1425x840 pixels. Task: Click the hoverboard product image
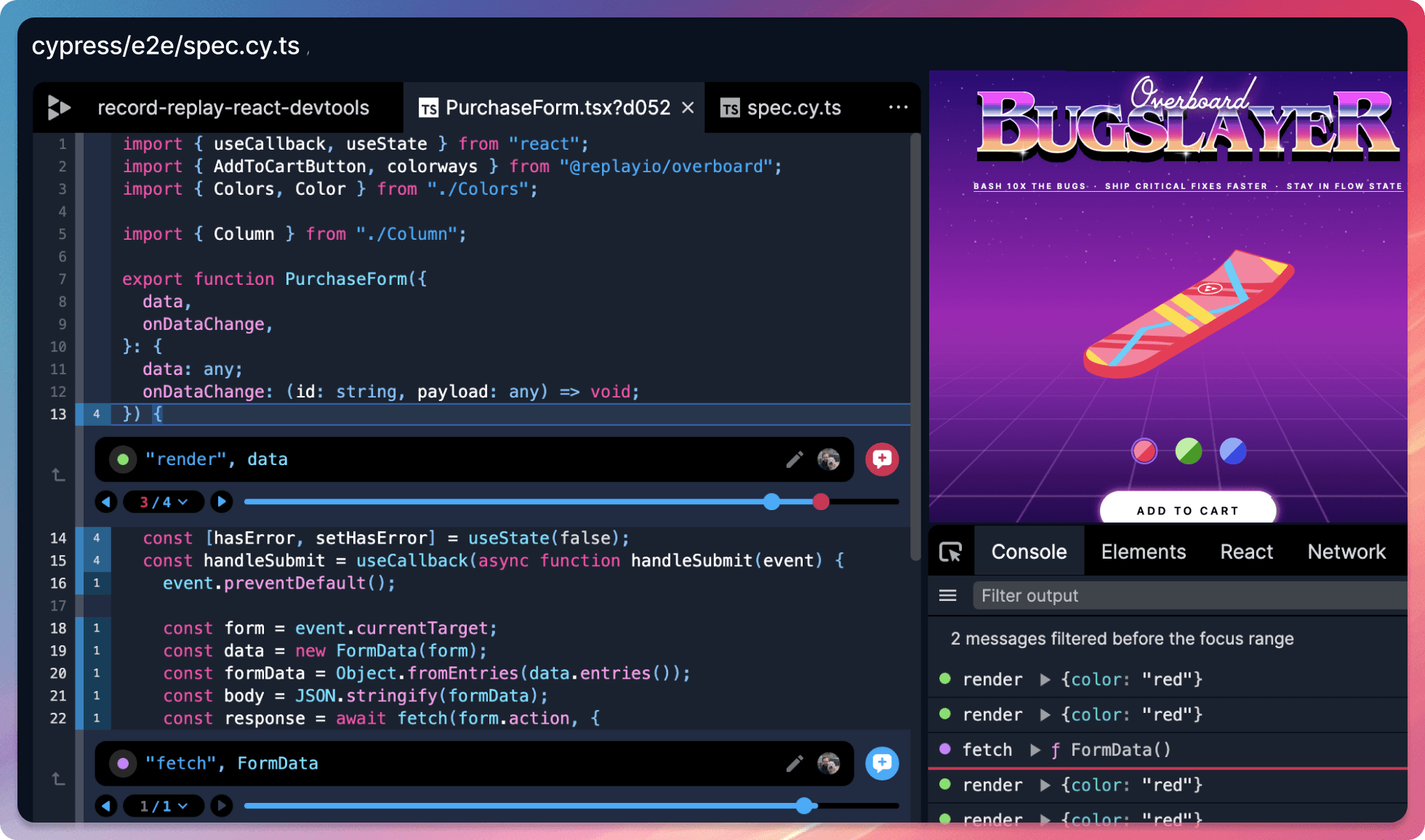1189,314
